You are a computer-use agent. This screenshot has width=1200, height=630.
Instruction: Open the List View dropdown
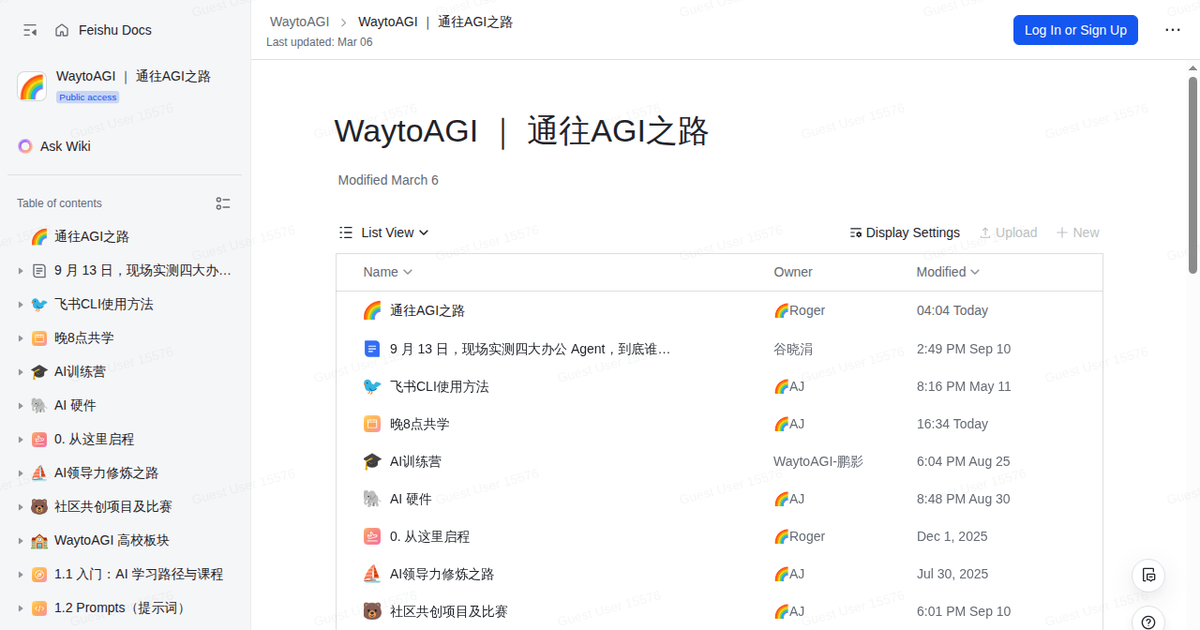pyautogui.click(x=384, y=232)
